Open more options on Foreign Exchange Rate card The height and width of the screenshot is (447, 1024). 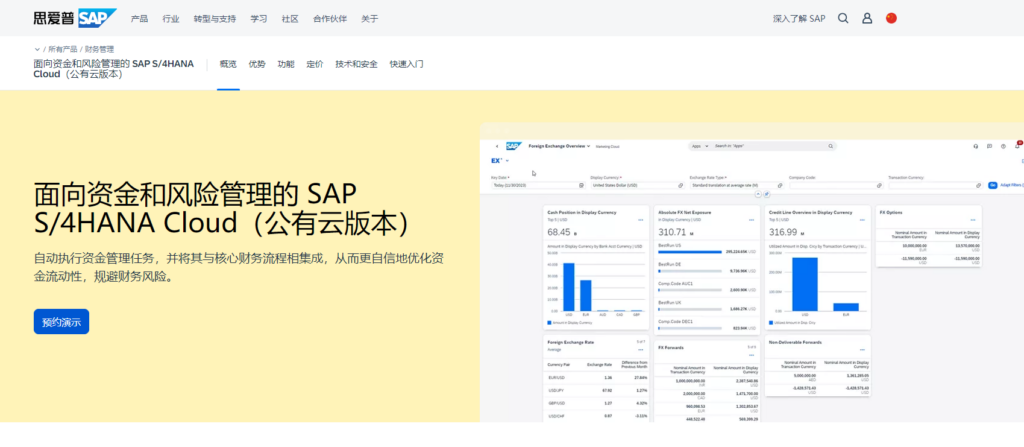coord(641,350)
